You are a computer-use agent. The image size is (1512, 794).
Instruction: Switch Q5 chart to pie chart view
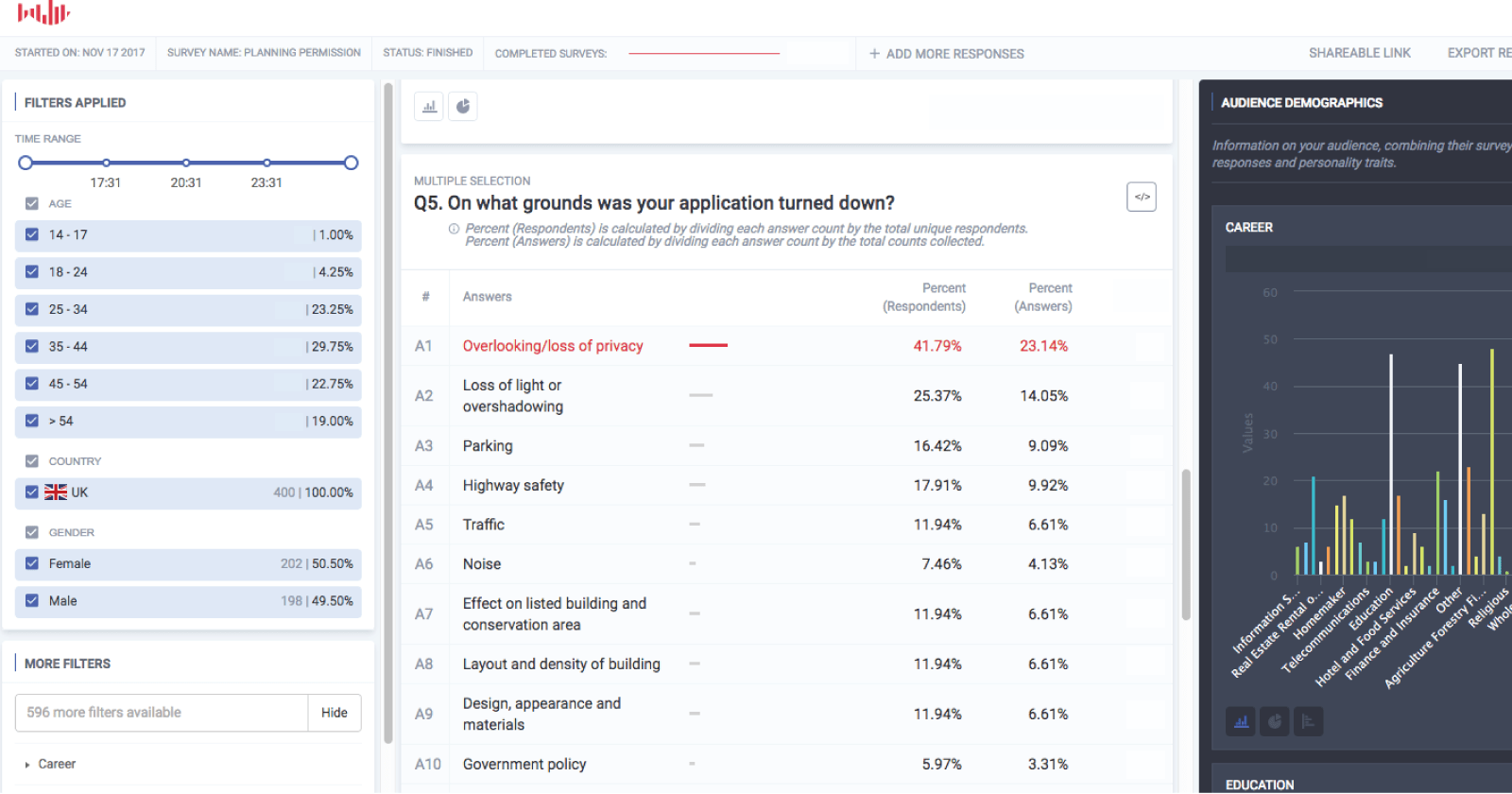click(463, 106)
